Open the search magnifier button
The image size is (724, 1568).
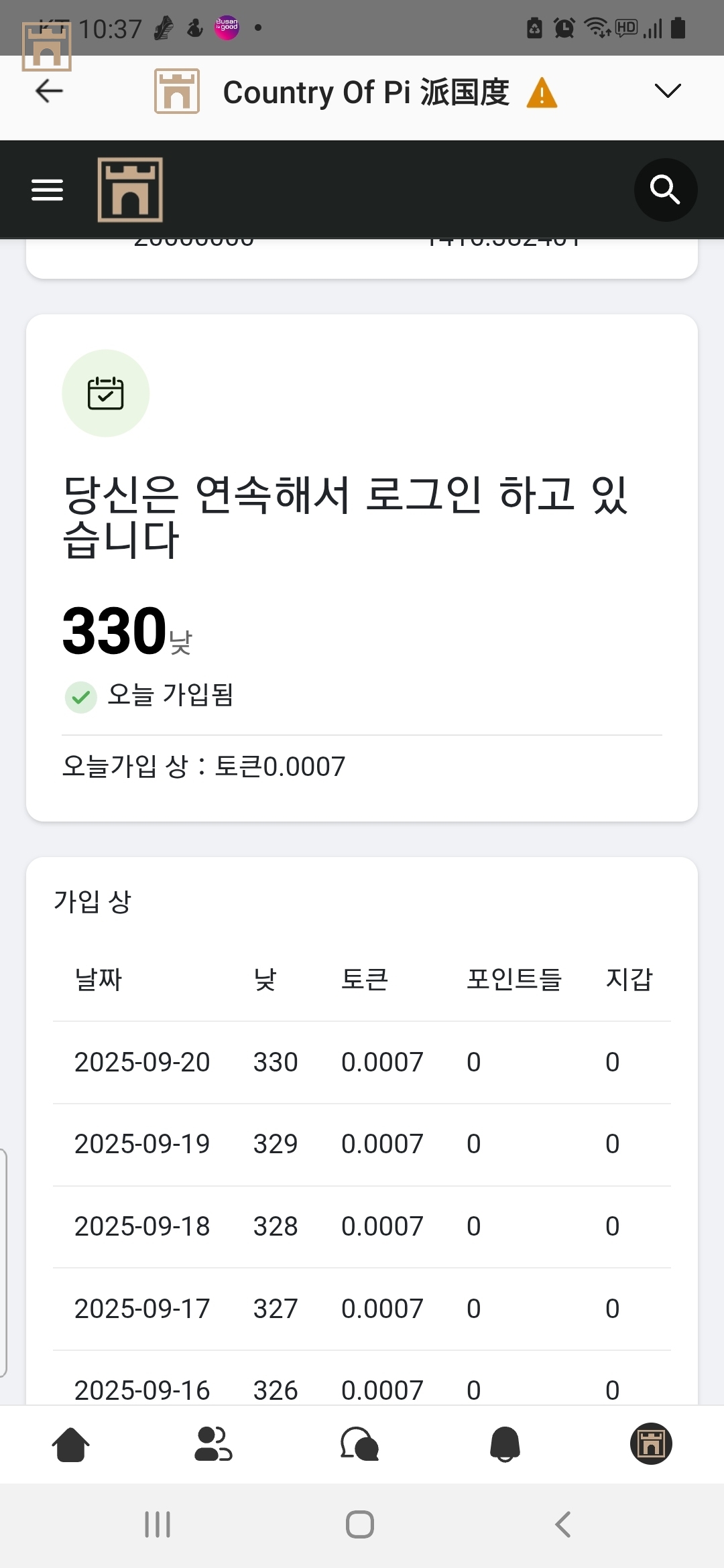(x=665, y=190)
